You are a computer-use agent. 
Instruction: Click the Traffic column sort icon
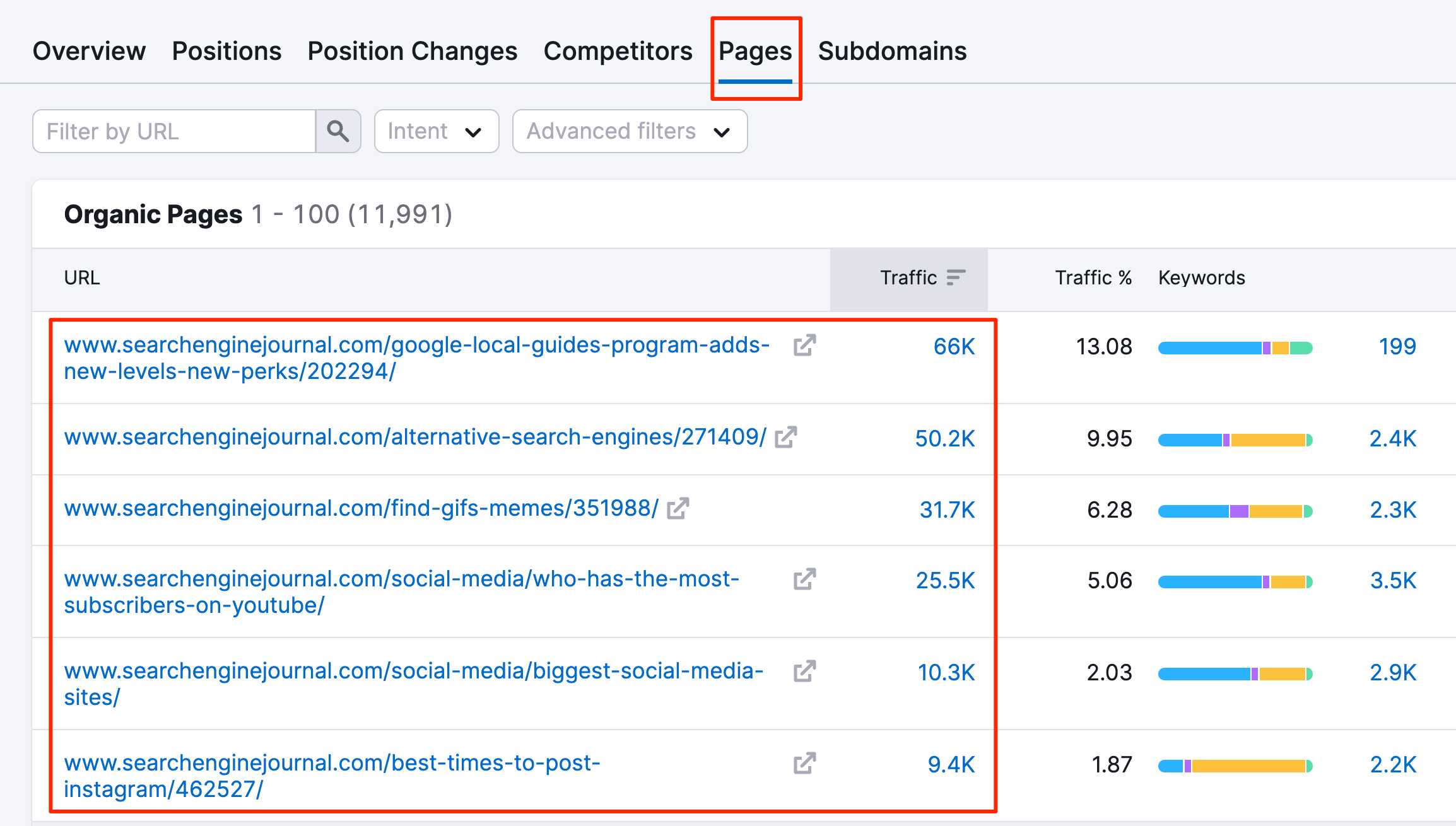point(956,277)
